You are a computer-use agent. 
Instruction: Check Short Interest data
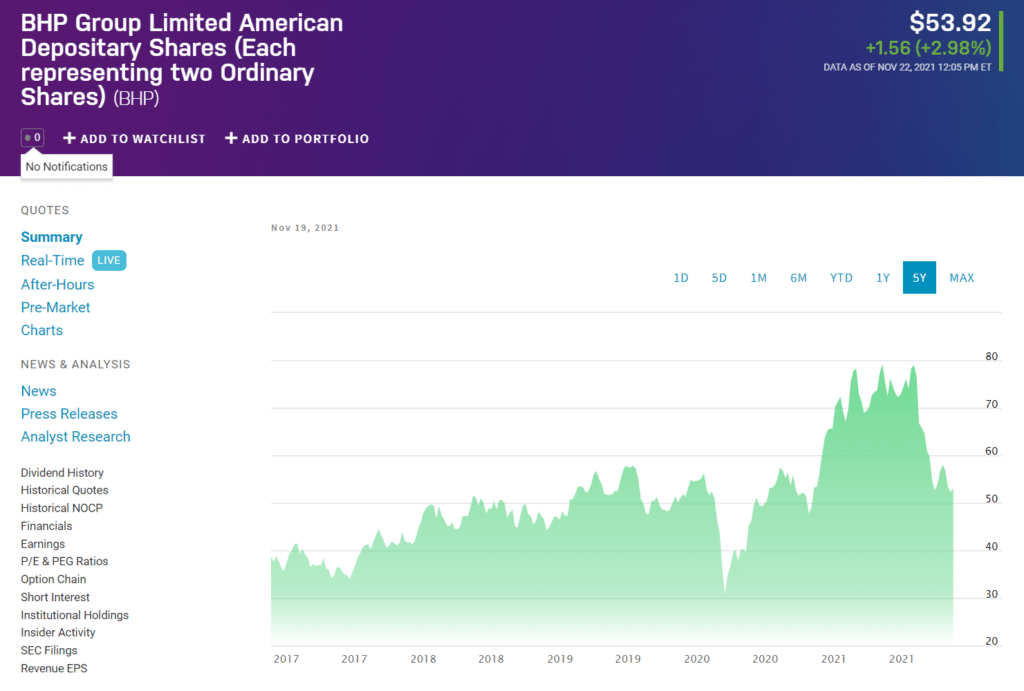(56, 598)
